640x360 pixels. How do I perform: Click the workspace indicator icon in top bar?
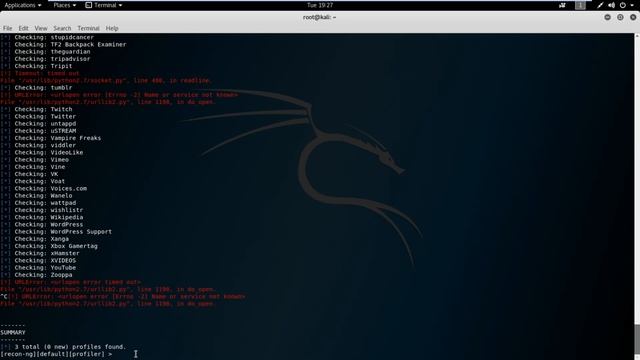[580, 5]
